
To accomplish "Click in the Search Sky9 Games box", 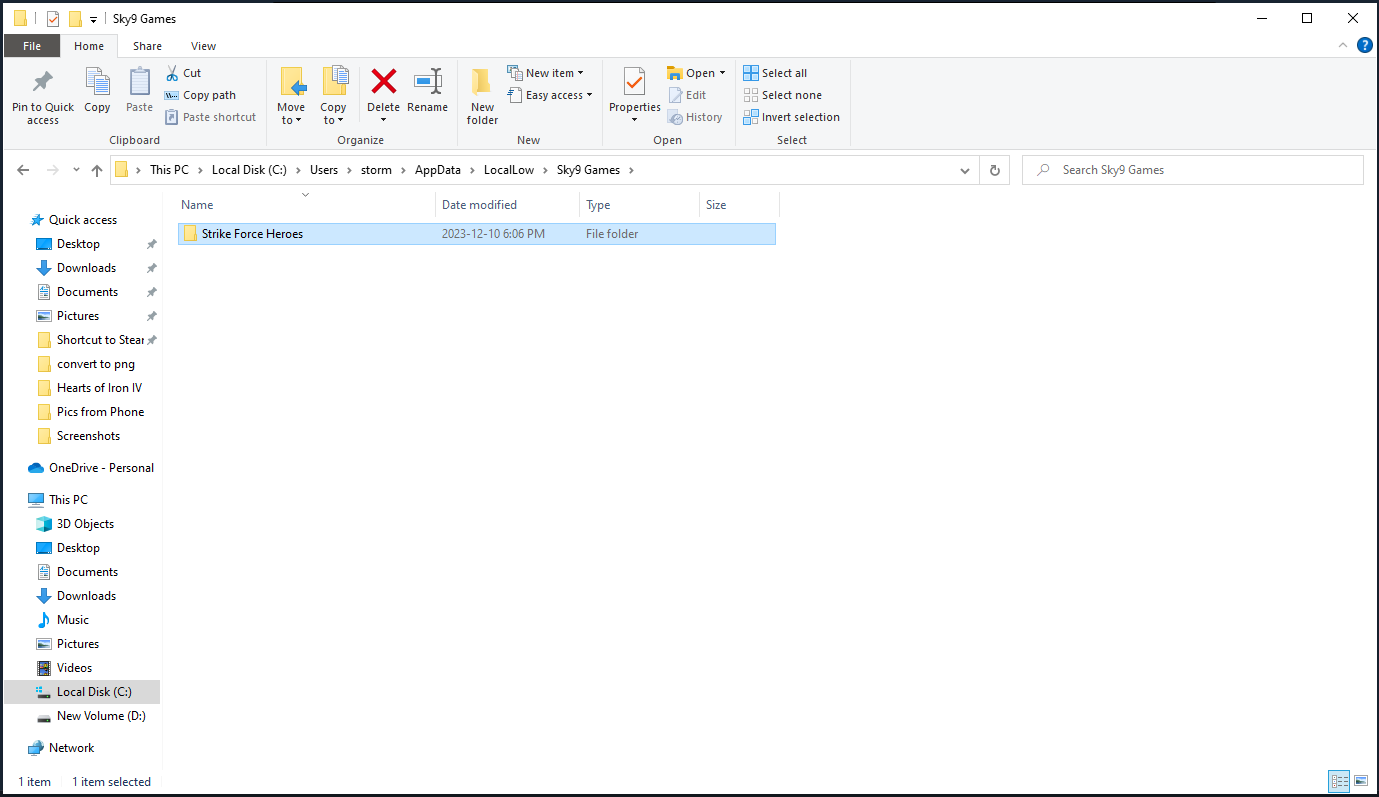I will [x=1193, y=170].
